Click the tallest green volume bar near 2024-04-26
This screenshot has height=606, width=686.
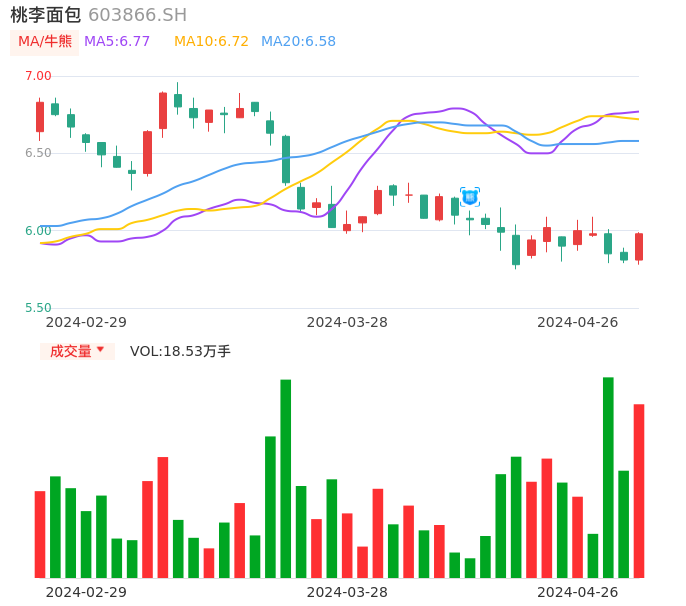coord(608,477)
